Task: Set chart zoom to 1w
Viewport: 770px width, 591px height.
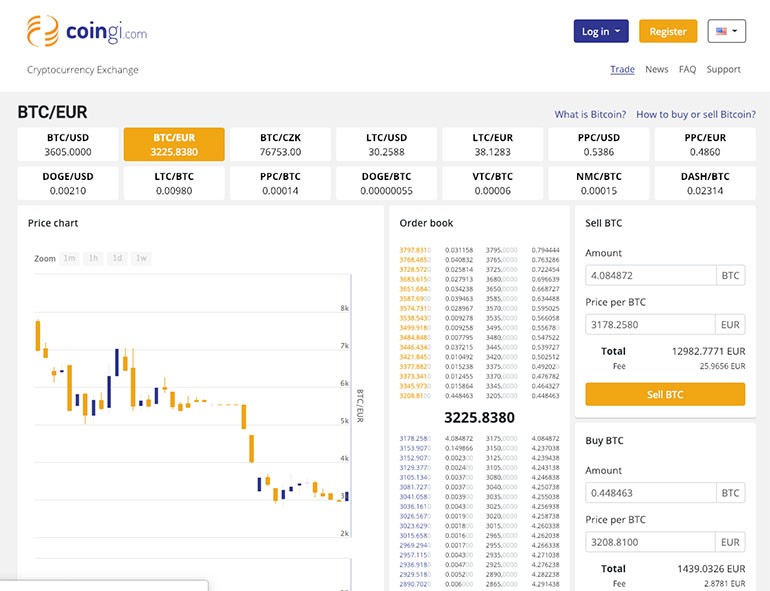Action: pyautogui.click(x=141, y=258)
